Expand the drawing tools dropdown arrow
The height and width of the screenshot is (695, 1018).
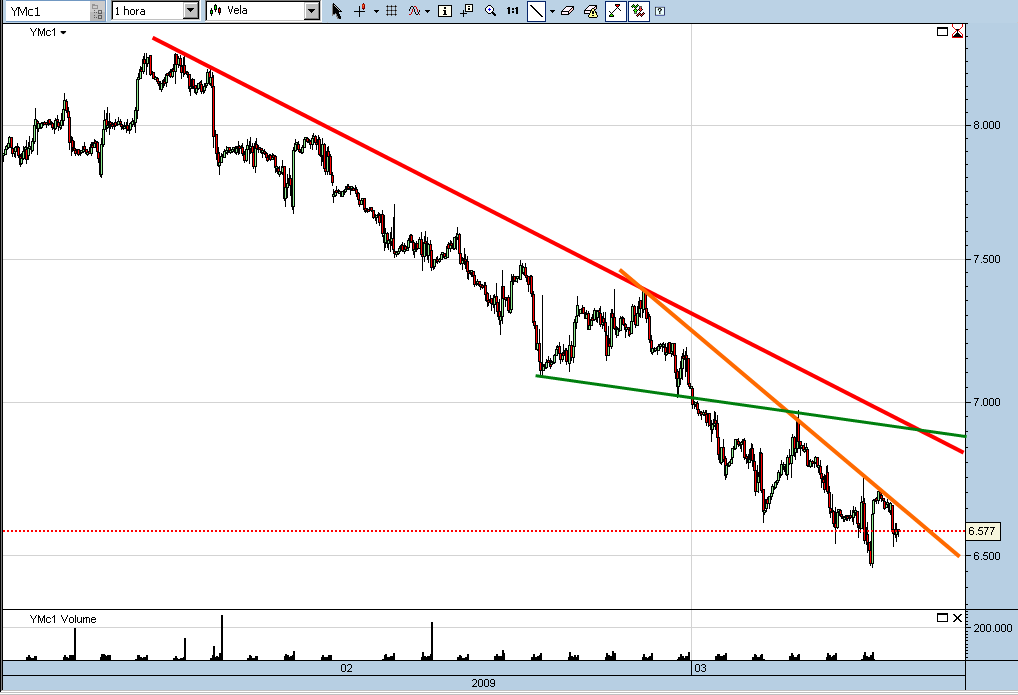(552, 12)
